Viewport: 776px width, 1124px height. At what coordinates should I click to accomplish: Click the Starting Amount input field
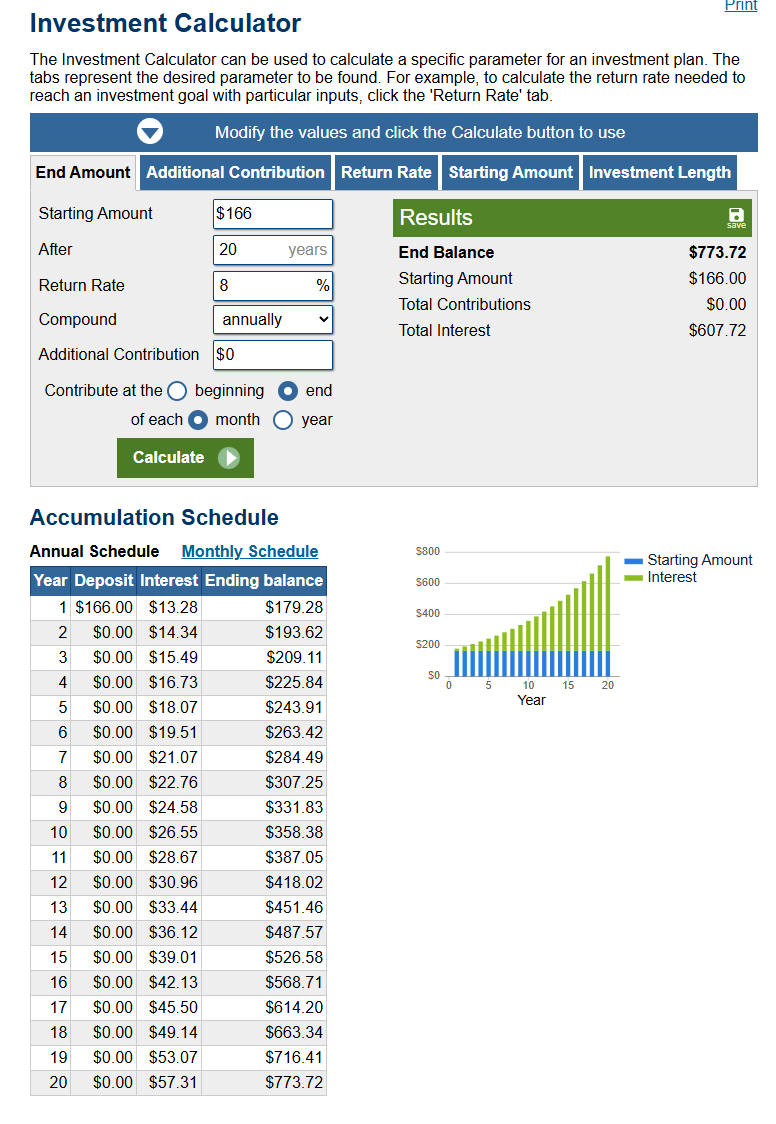(273, 214)
